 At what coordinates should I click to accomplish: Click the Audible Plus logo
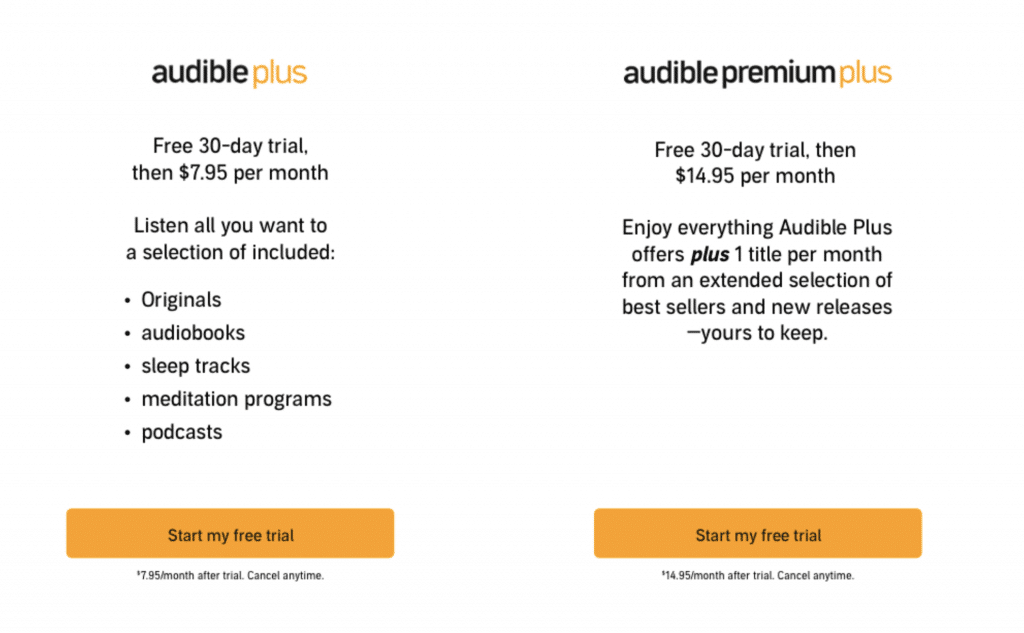229,73
